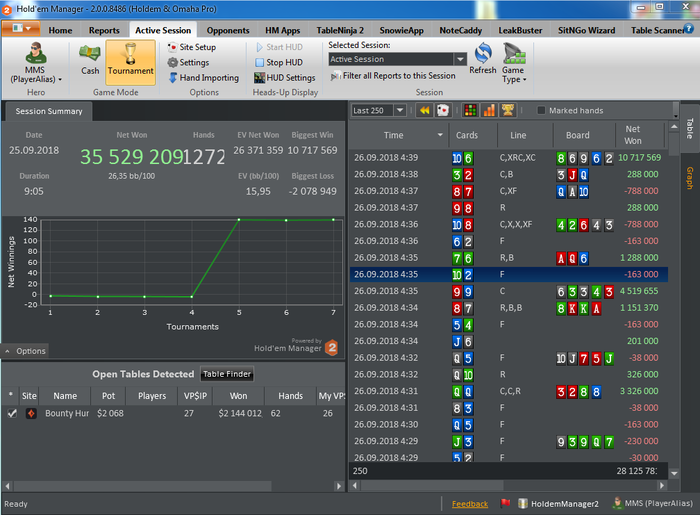The height and width of the screenshot is (515, 700).
Task: Click the Feedback link
Action: click(470, 504)
